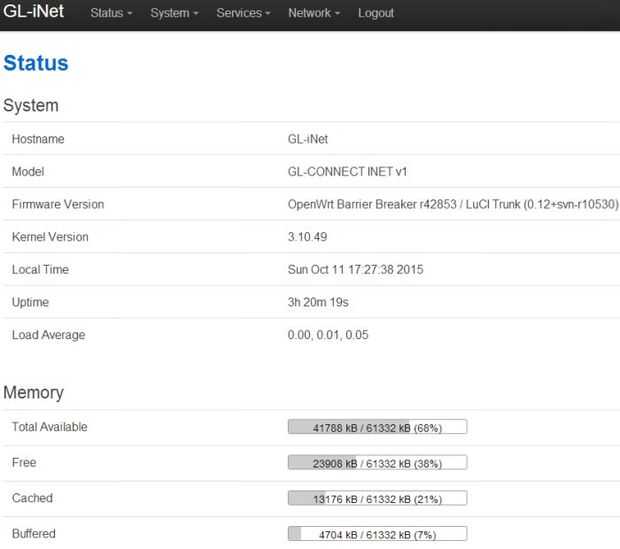Viewport: 620px width, 549px height.
Task: Expand the Services dropdown menu
Action: click(x=243, y=13)
